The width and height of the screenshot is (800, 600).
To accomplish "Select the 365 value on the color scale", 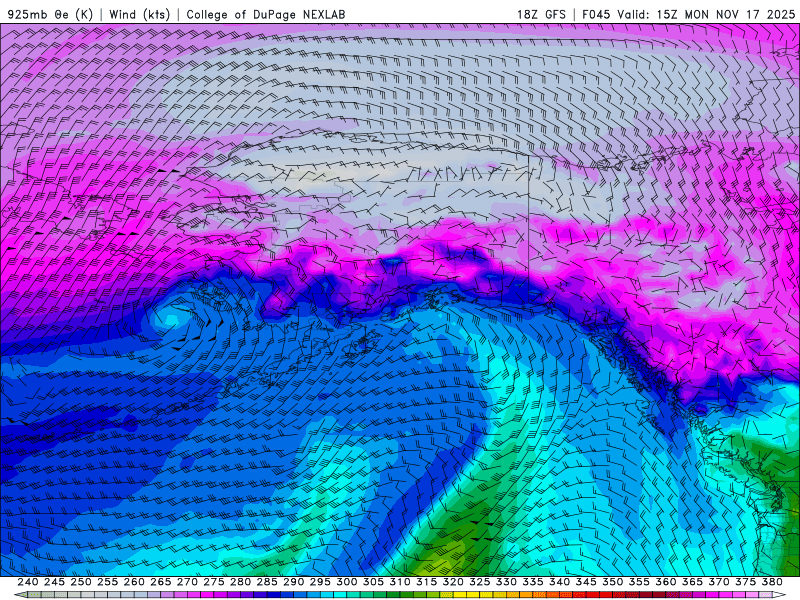I will (x=692, y=582).
